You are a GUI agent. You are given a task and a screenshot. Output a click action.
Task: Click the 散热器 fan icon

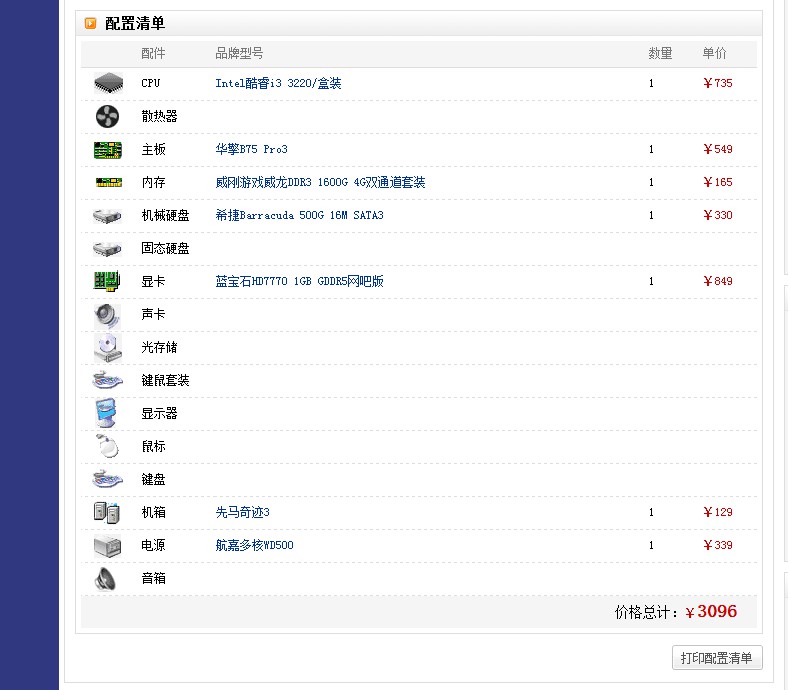[108, 117]
